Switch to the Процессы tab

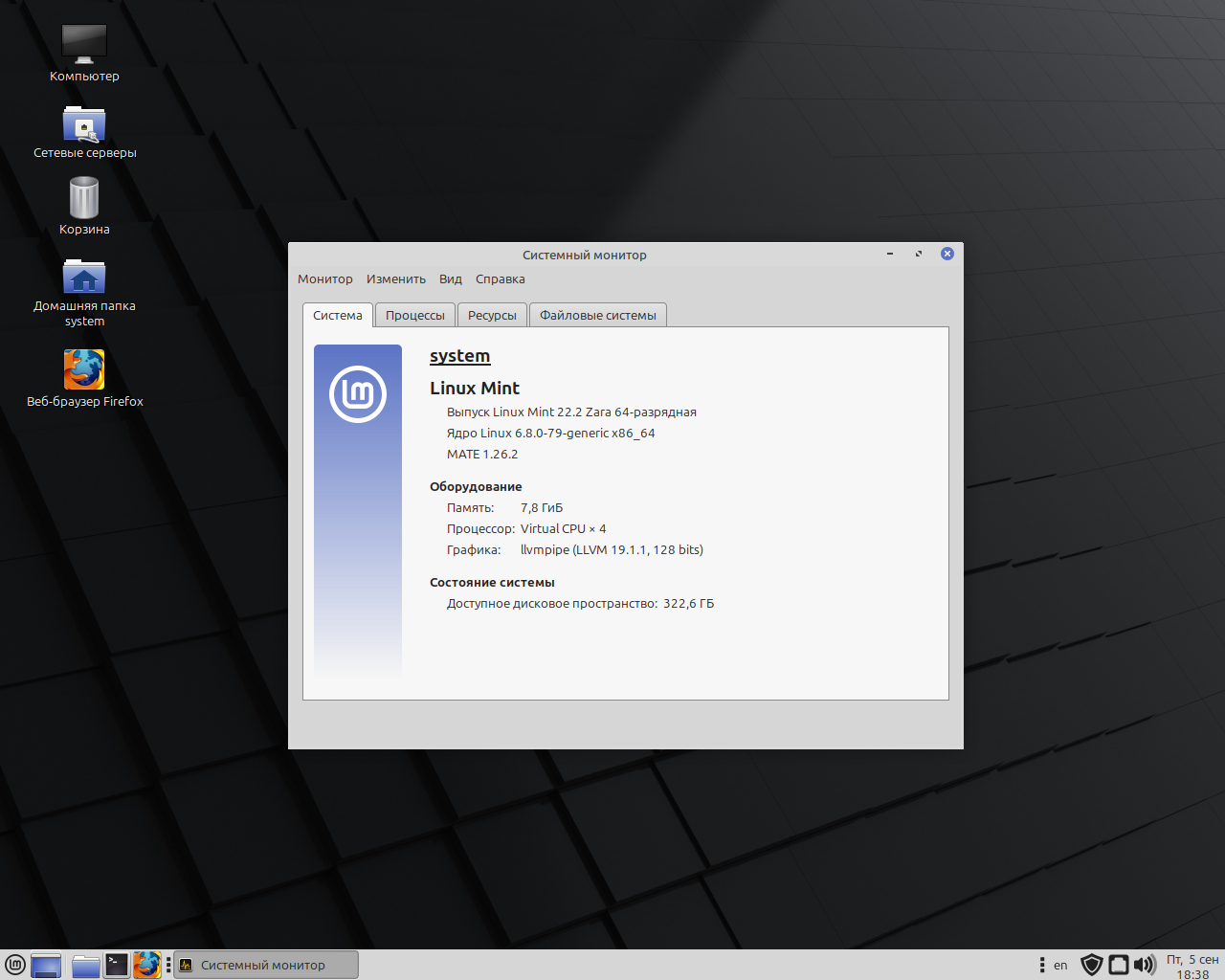tap(415, 316)
